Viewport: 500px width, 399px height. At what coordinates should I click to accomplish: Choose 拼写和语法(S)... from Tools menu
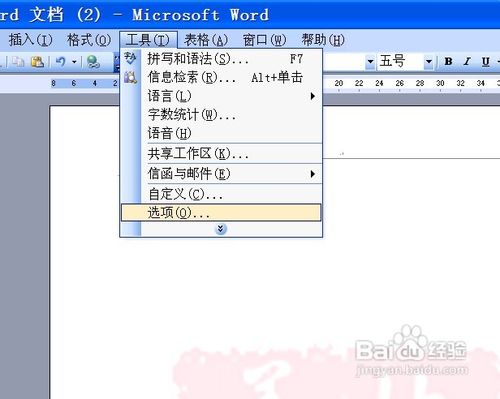pos(221,59)
